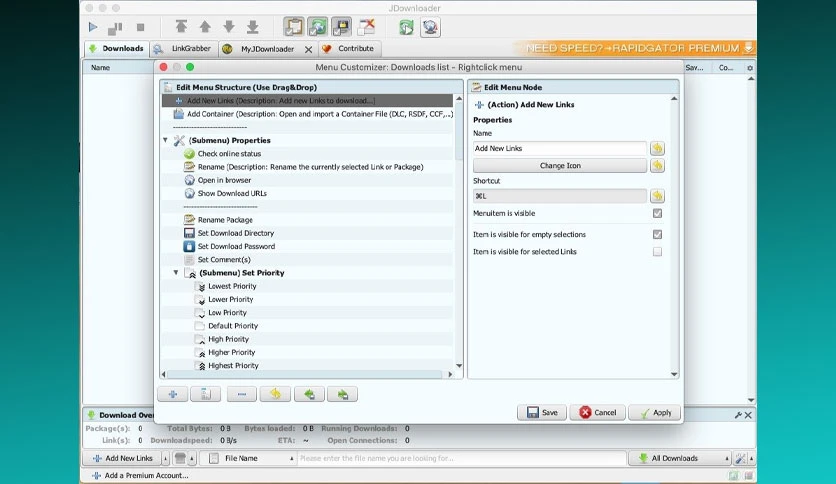836x484 pixels.
Task: Click the reconnect toolbar icon
Action: [x=406, y=27]
